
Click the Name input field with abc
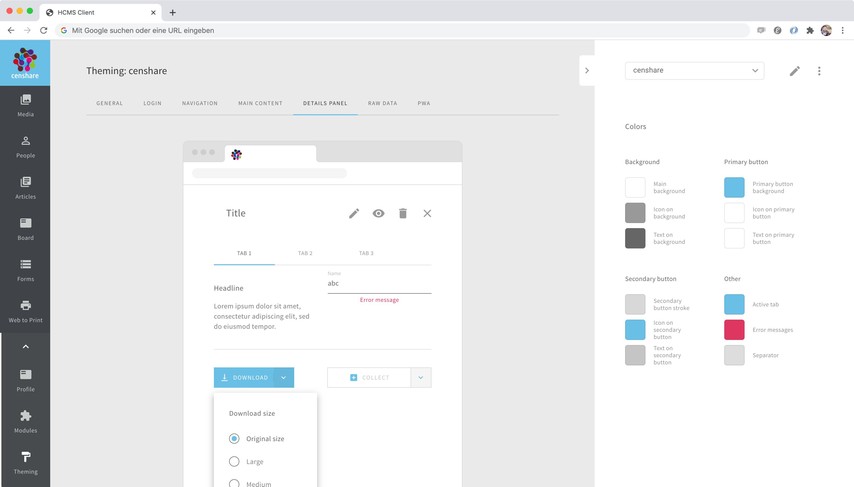point(379,283)
